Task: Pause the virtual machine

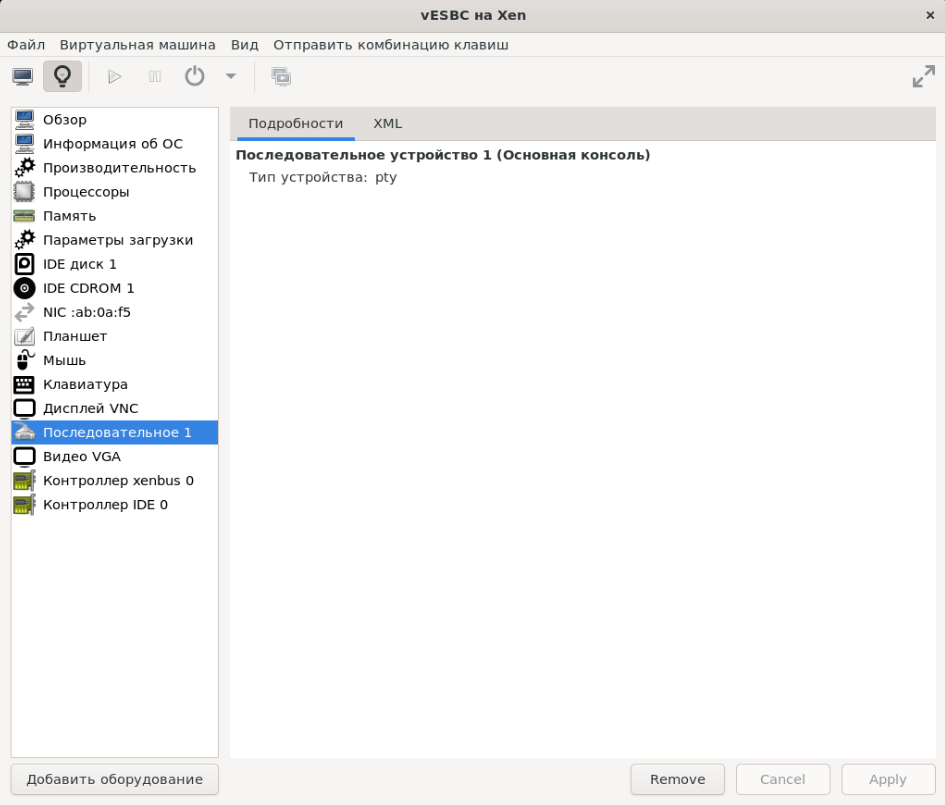Action: click(155, 77)
